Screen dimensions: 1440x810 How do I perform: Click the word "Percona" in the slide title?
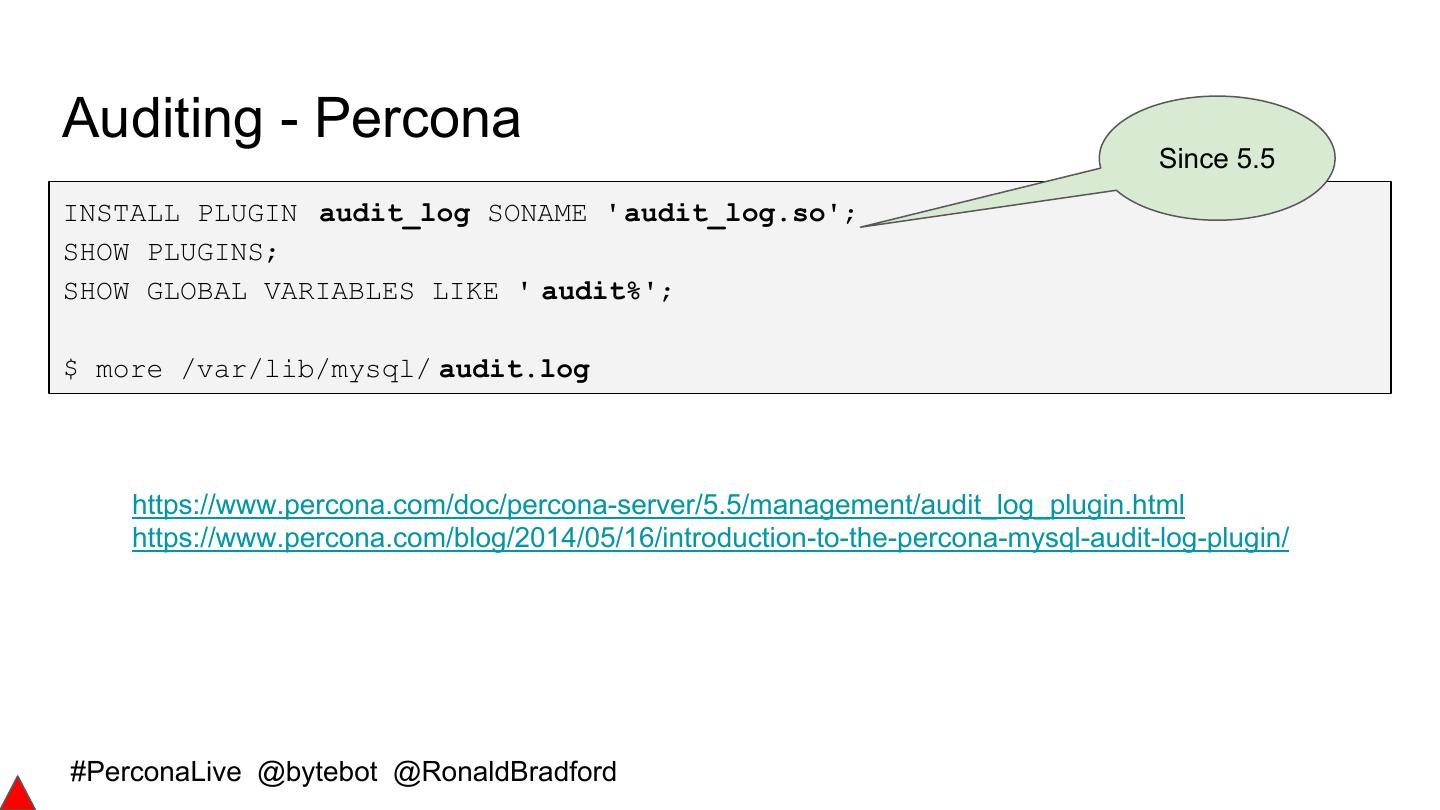coord(417,118)
